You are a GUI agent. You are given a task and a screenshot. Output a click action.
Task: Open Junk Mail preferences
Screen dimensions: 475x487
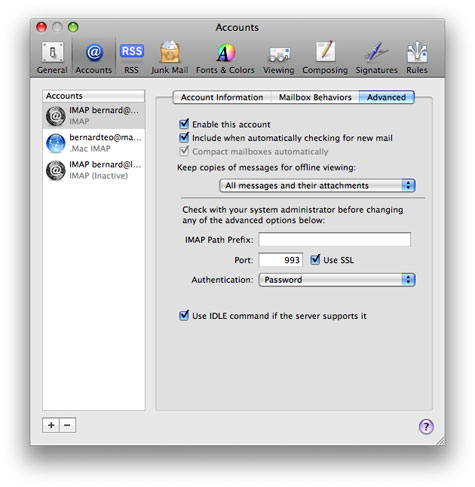tap(169, 58)
